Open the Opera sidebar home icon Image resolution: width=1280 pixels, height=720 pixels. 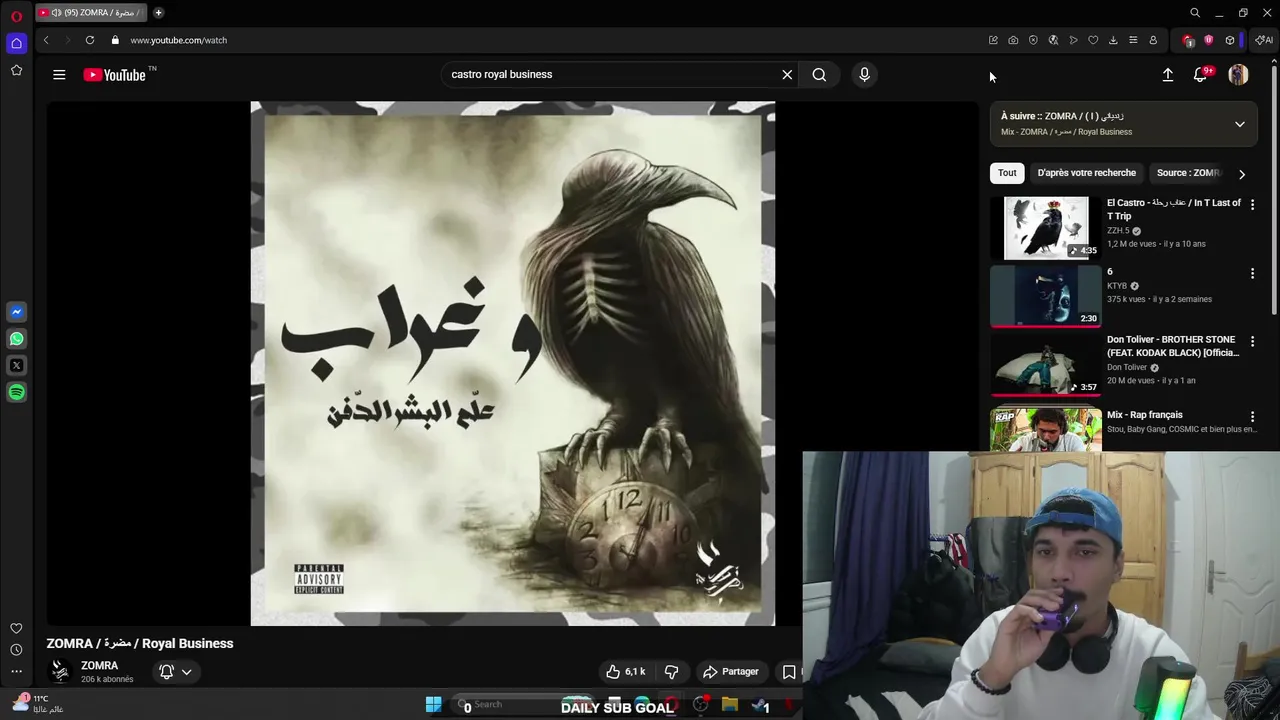pyautogui.click(x=16, y=43)
